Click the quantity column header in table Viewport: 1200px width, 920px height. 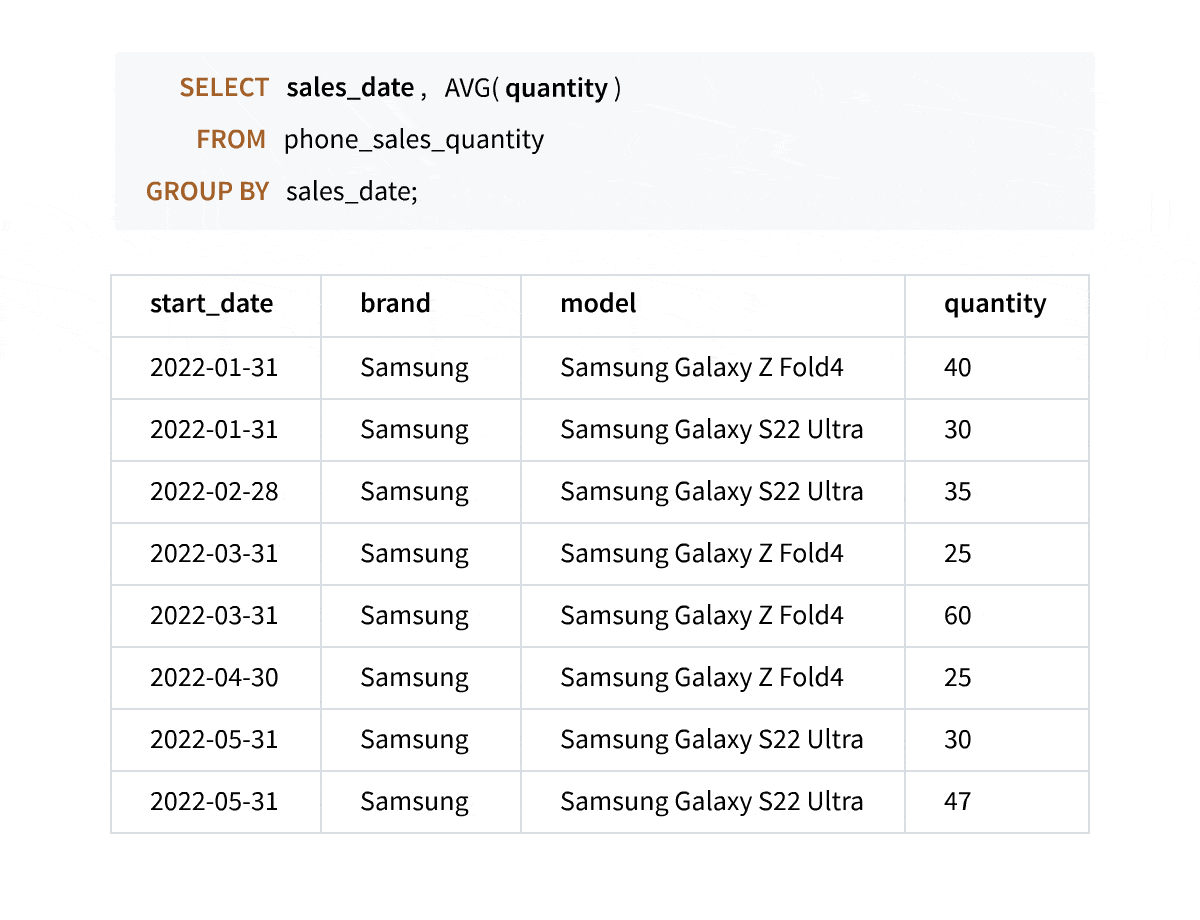point(994,303)
